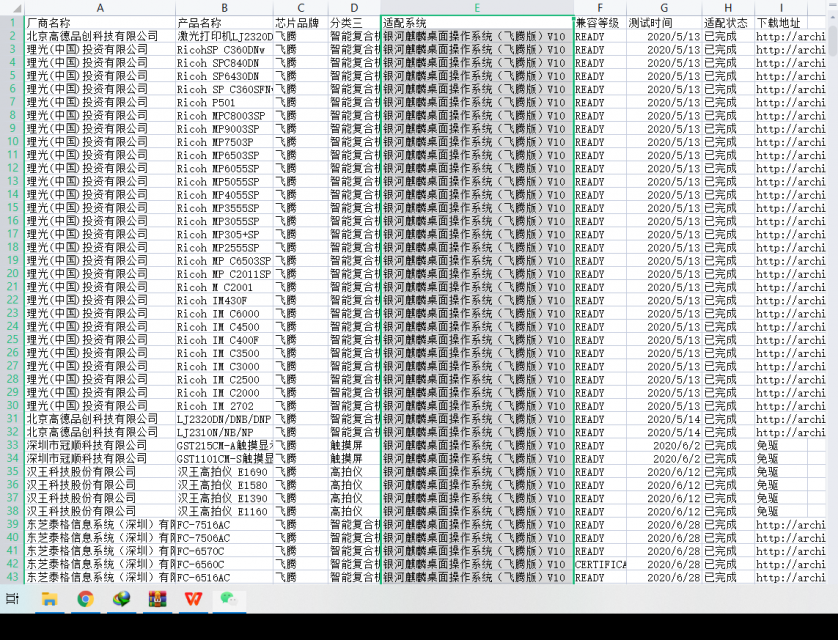Open Task View on the taskbar
The height and width of the screenshot is (640, 838).
coord(12,599)
